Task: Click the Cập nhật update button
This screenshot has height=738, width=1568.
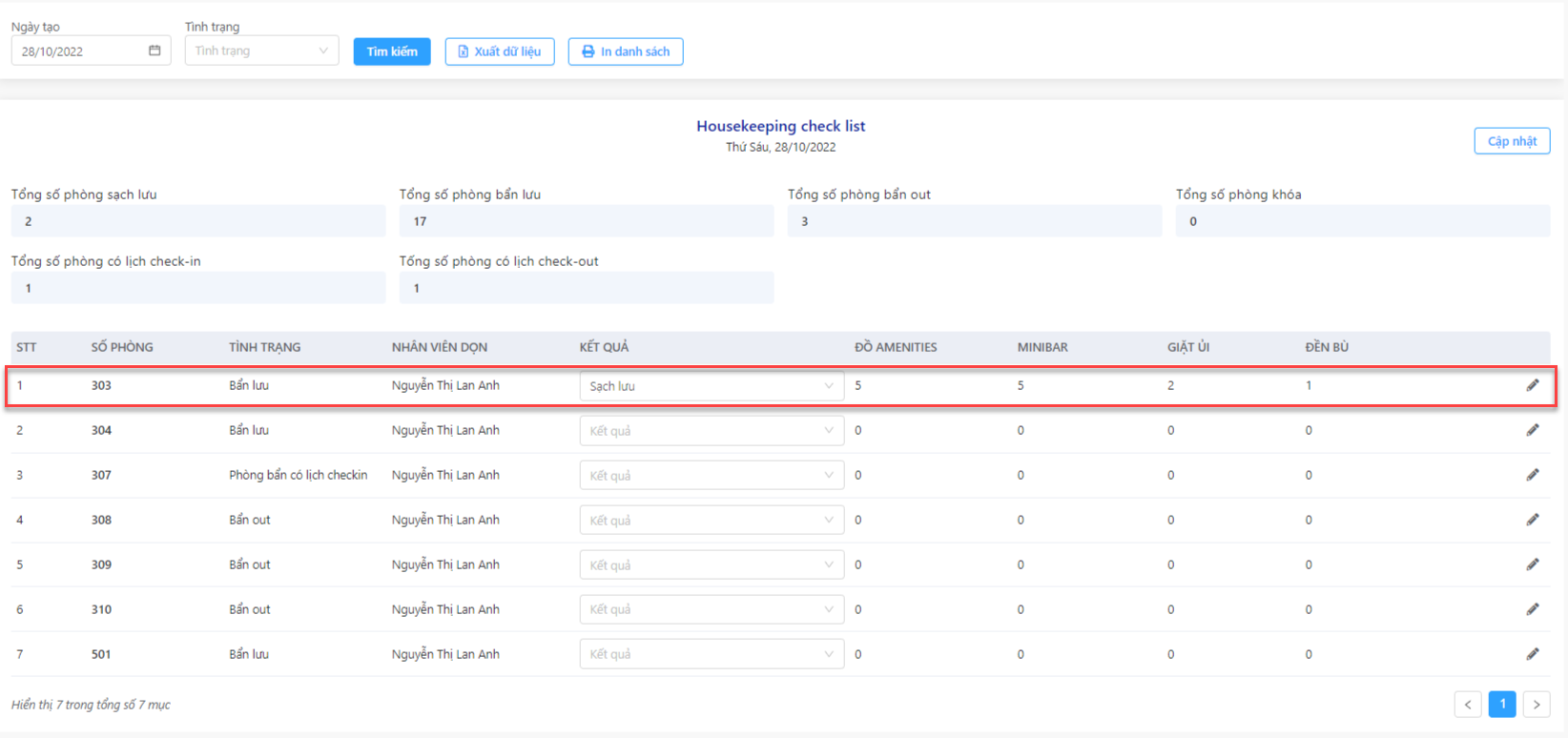Action: pos(1512,141)
